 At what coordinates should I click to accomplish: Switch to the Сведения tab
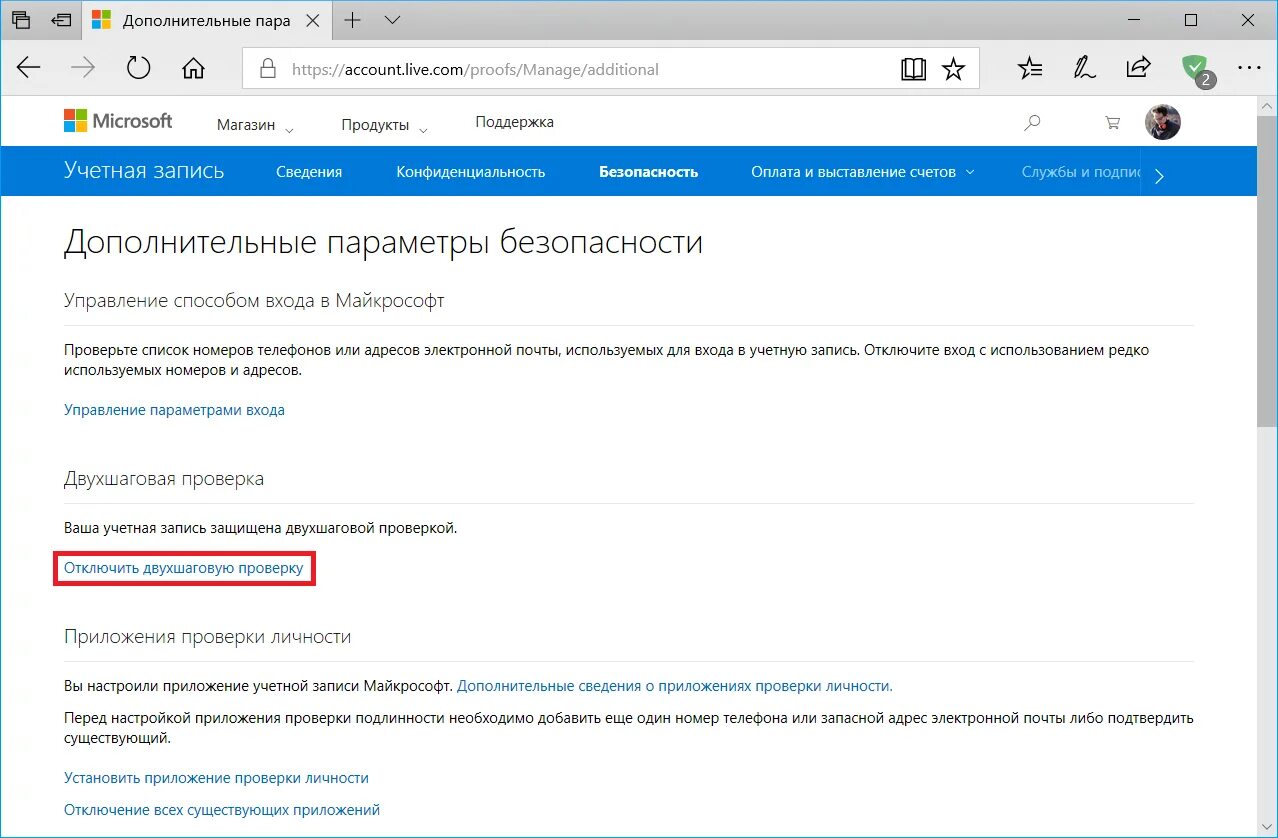pyautogui.click(x=309, y=172)
